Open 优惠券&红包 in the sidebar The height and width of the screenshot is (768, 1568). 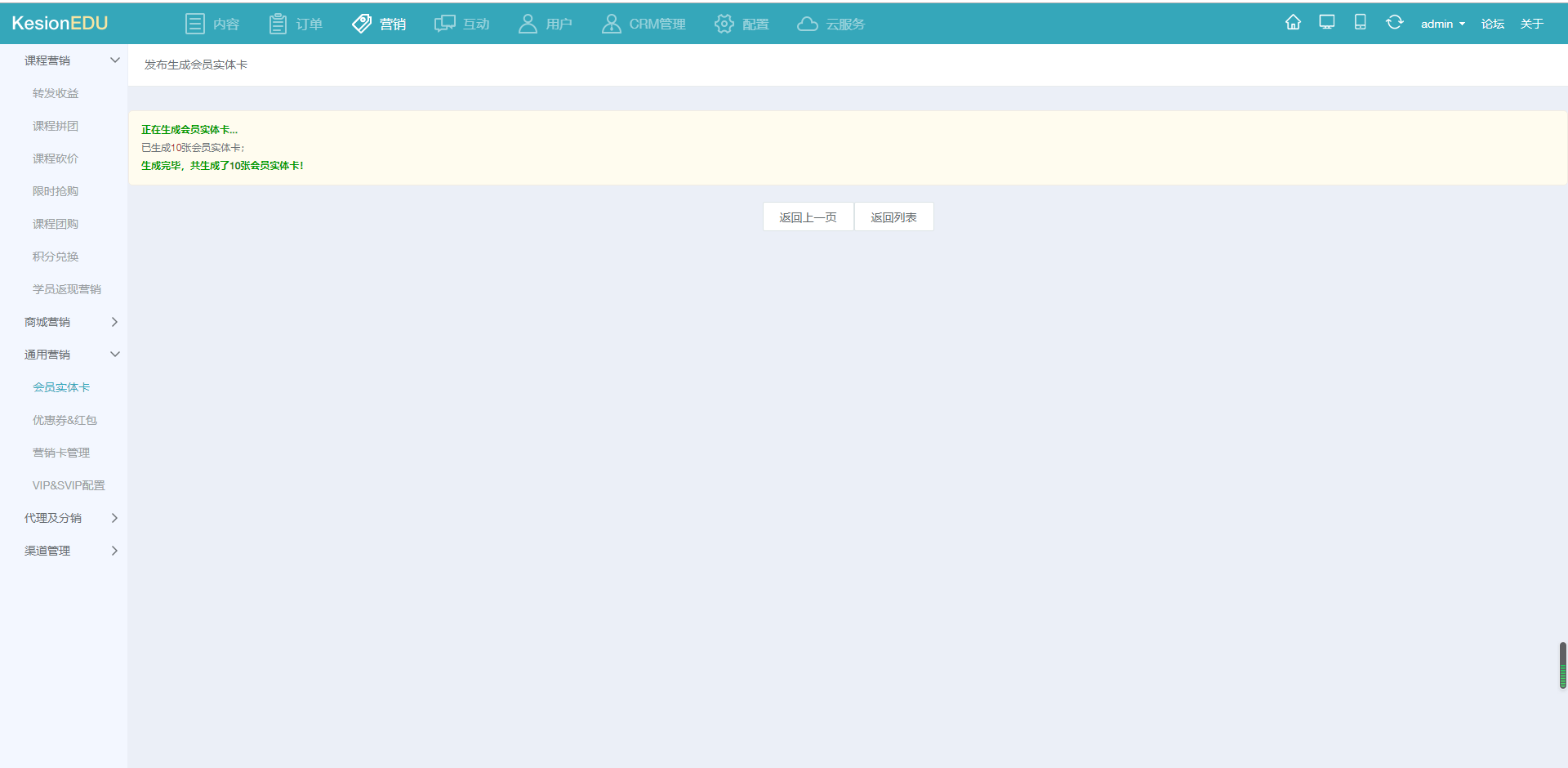65,420
